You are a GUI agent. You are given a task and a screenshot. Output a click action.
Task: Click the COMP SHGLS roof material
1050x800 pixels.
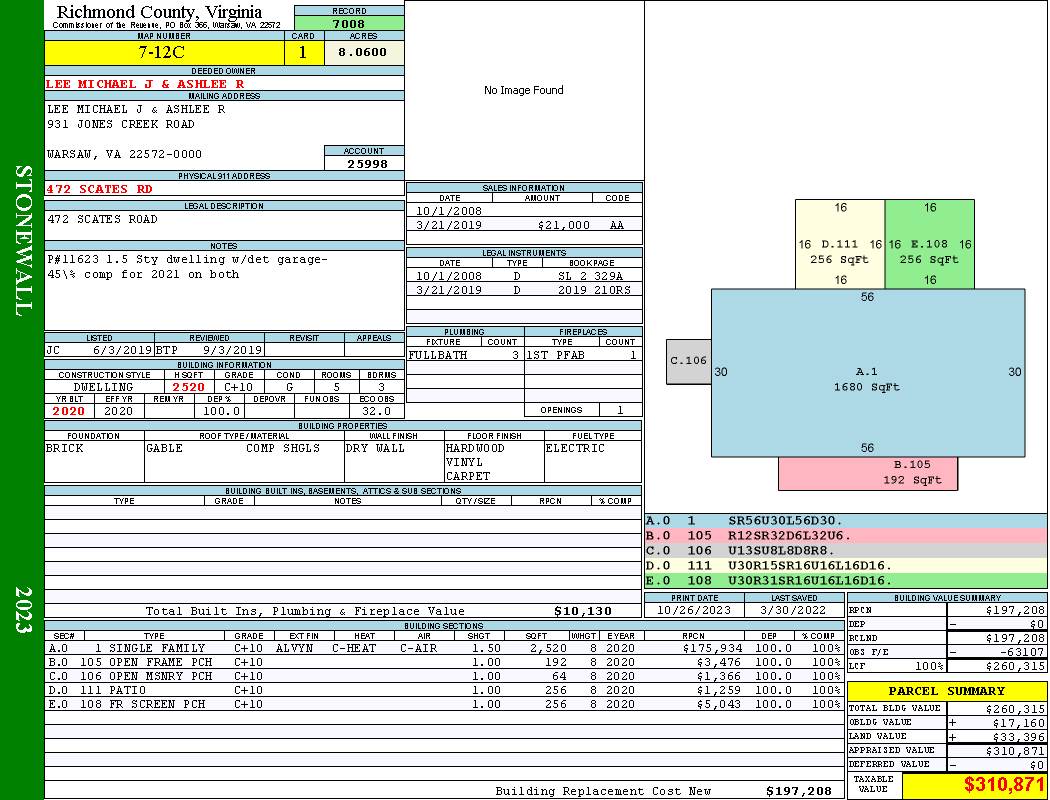[x=283, y=448]
